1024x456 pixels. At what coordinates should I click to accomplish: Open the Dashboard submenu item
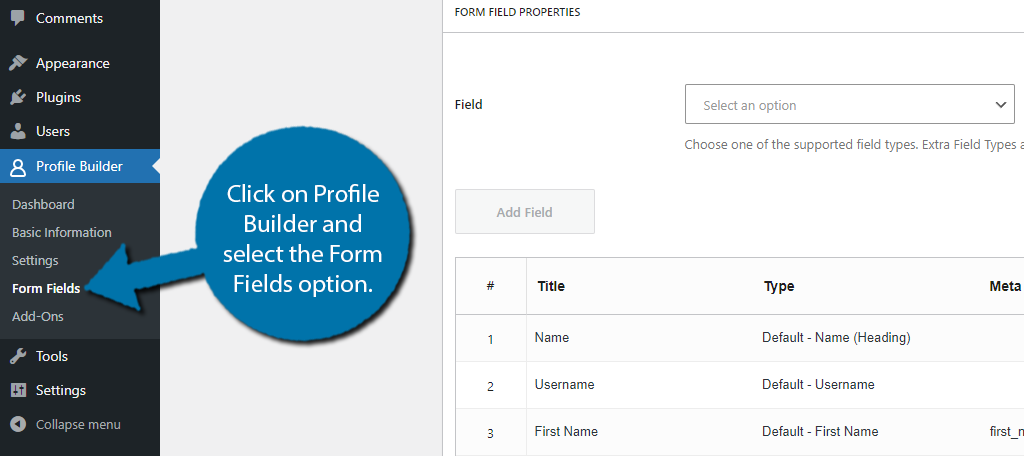pyautogui.click(x=43, y=204)
